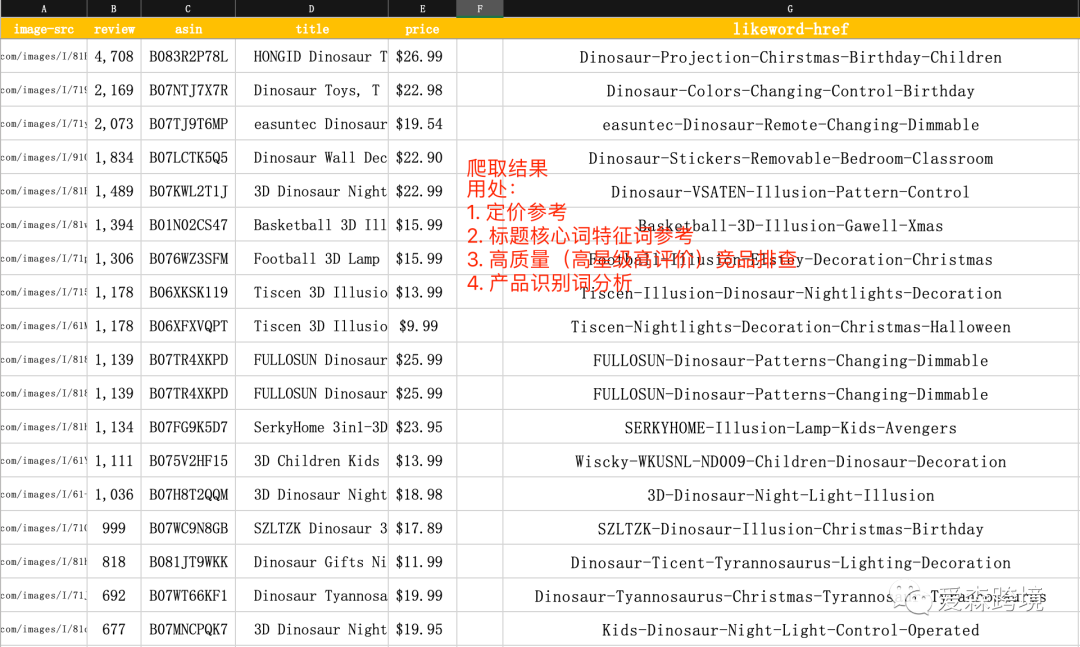Image resolution: width=1080 pixels, height=647 pixels.
Task: Select asin cell B07WC9N8GB
Action: point(188,529)
